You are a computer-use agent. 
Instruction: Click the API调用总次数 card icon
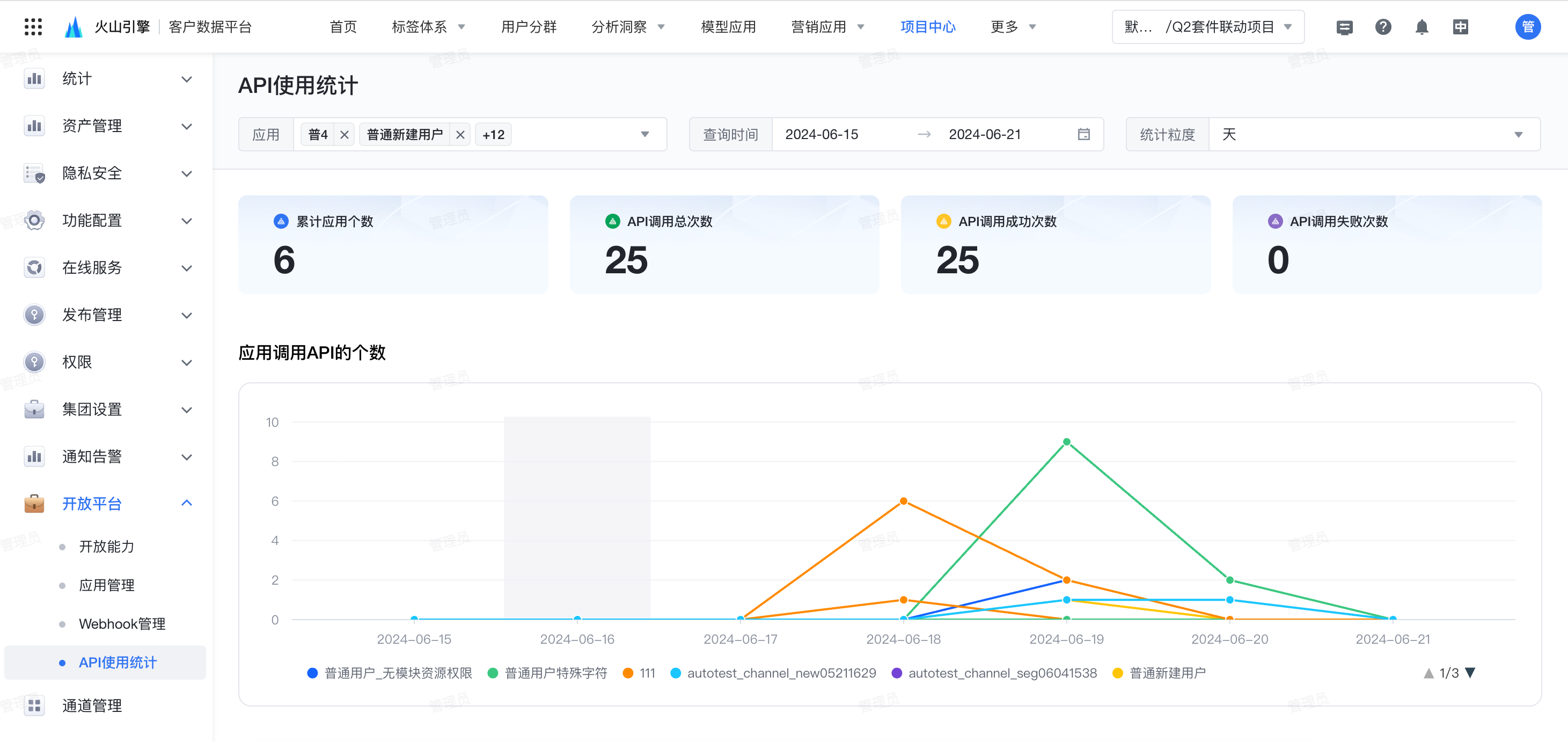point(612,221)
